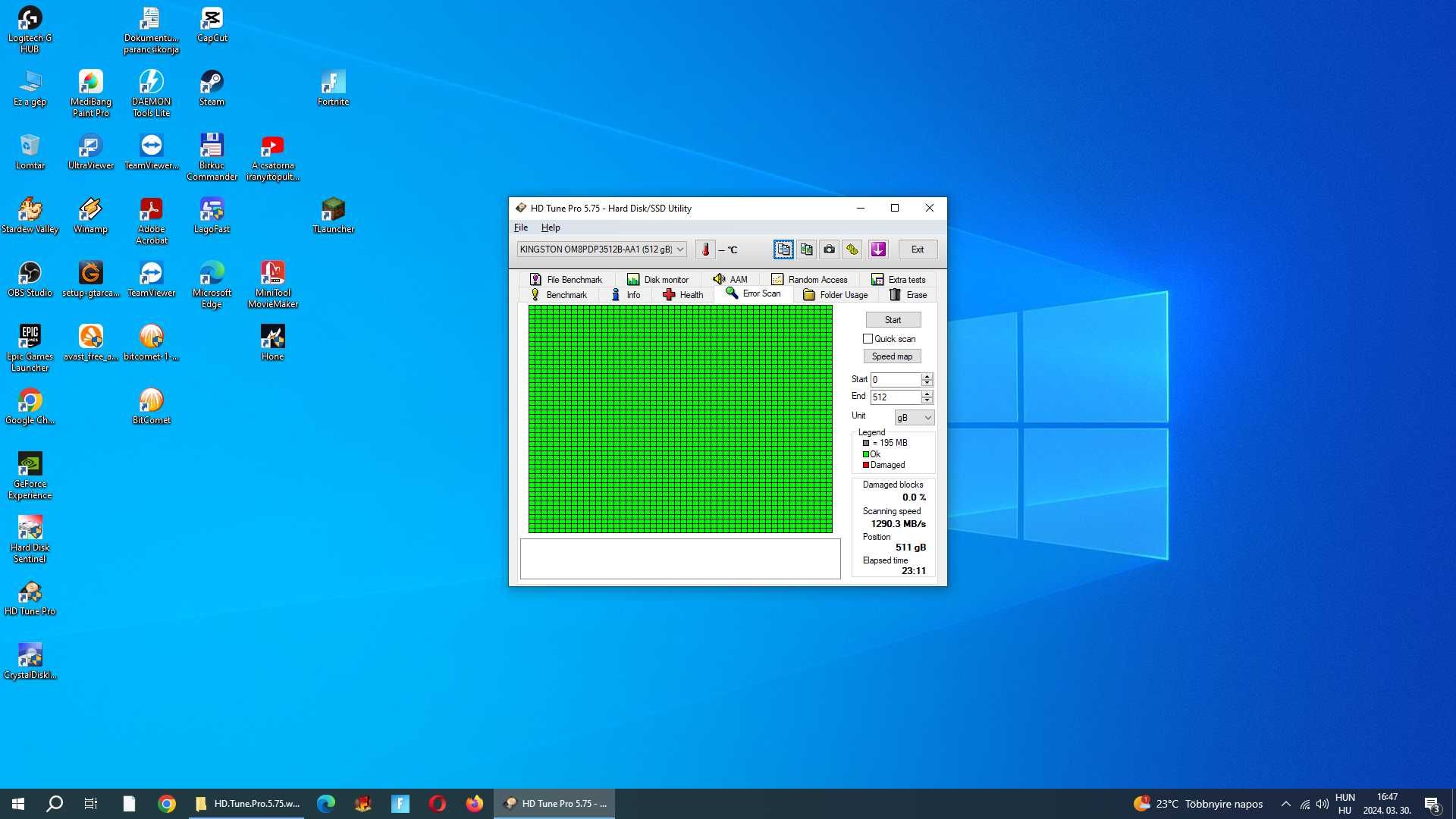Click the Exit button

(918, 249)
